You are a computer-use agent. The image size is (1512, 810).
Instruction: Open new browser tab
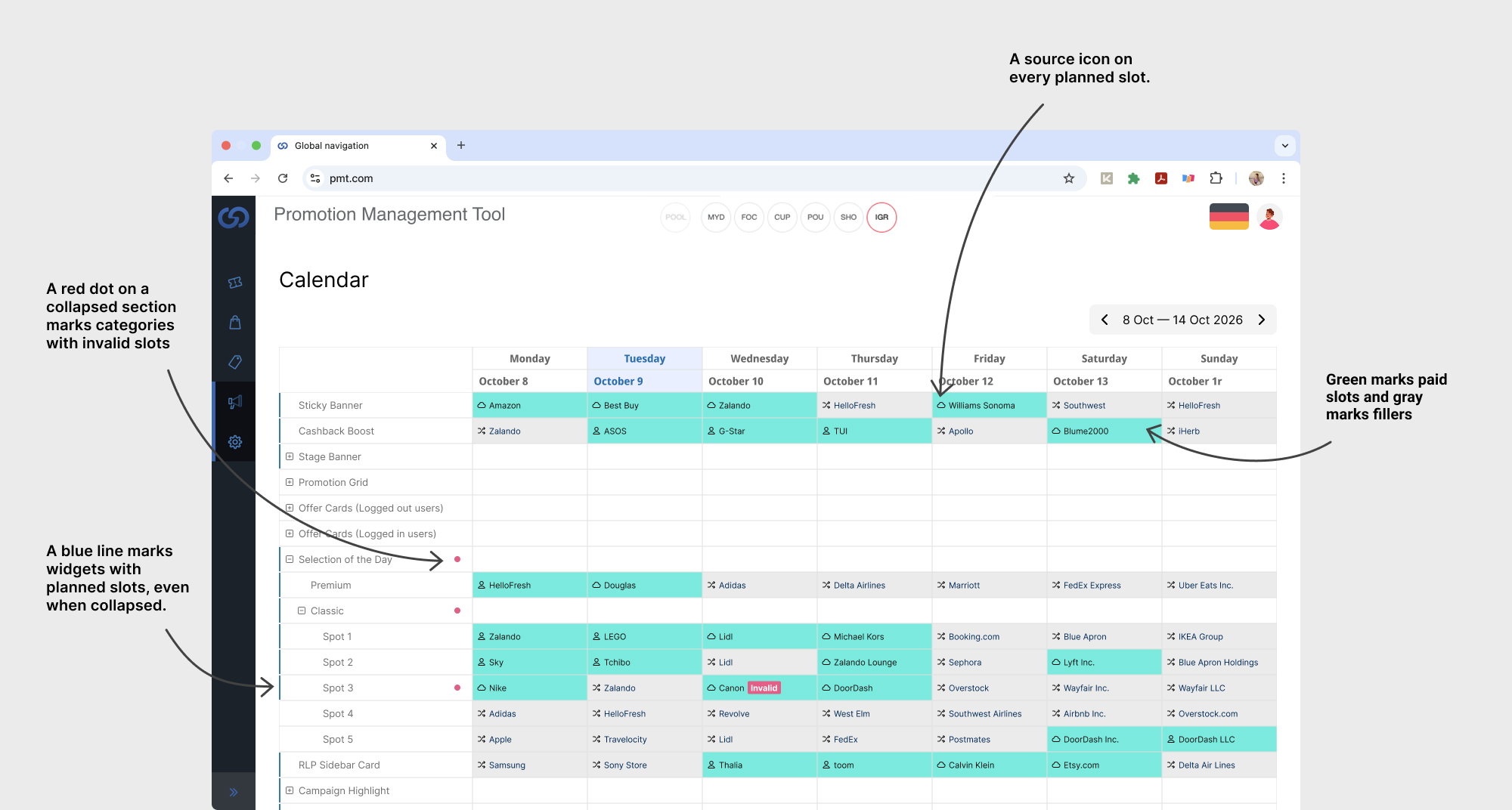(x=461, y=145)
